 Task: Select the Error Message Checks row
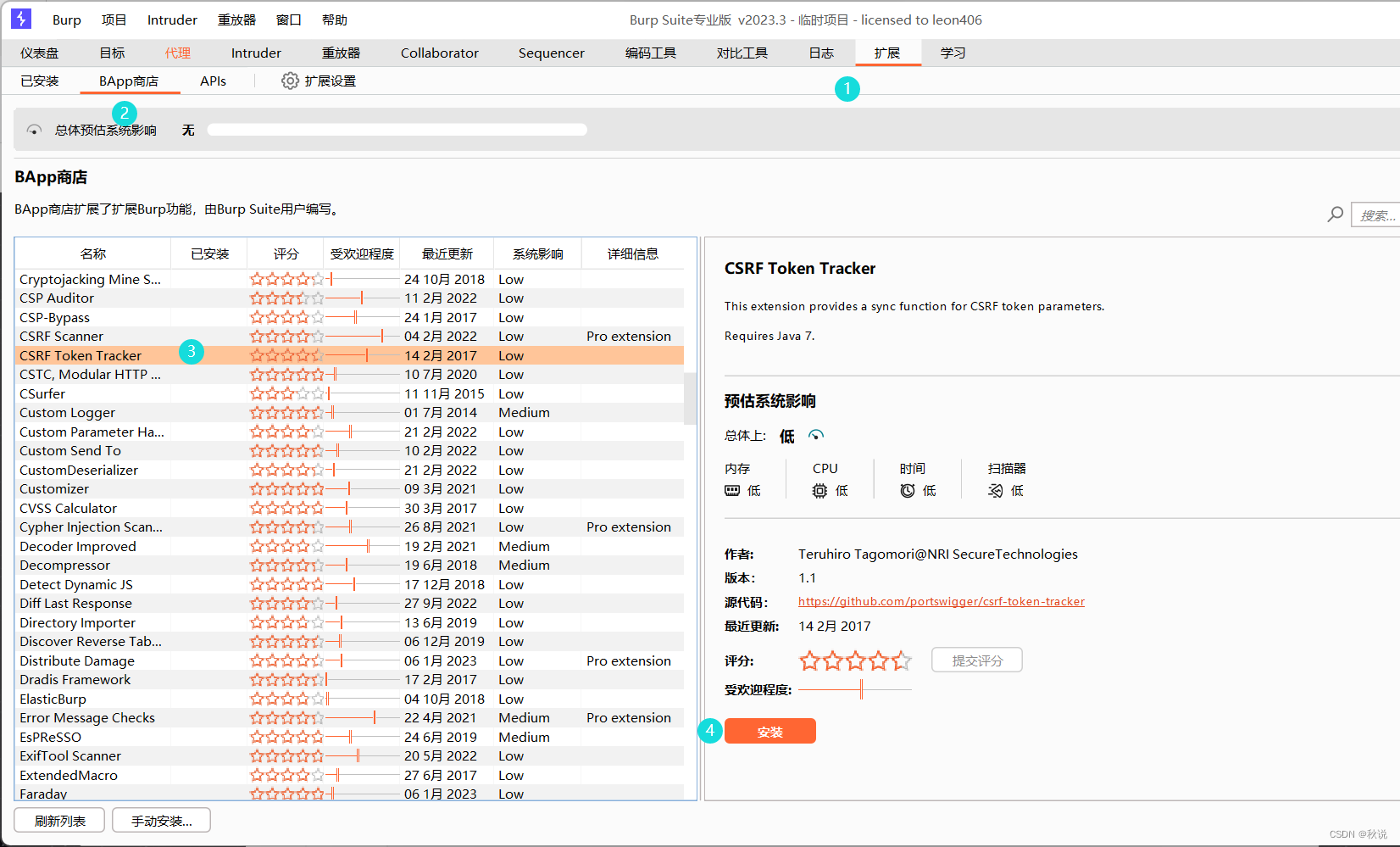click(x=349, y=718)
